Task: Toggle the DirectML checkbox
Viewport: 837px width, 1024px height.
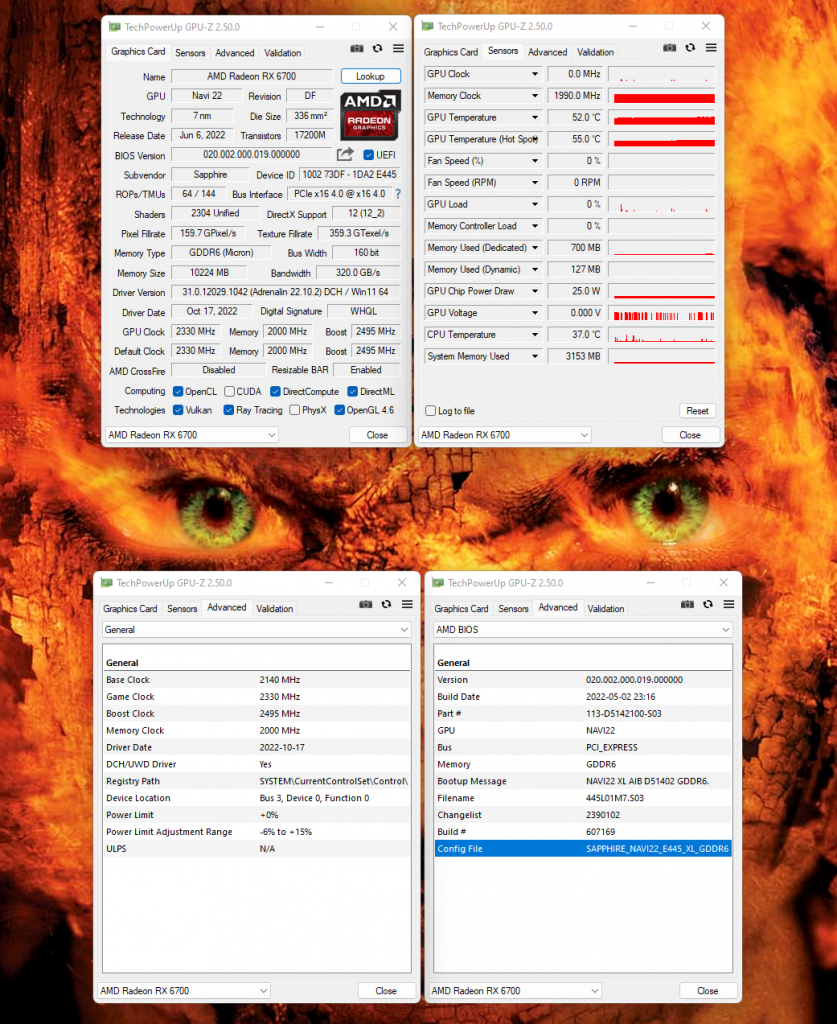Action: click(x=353, y=391)
